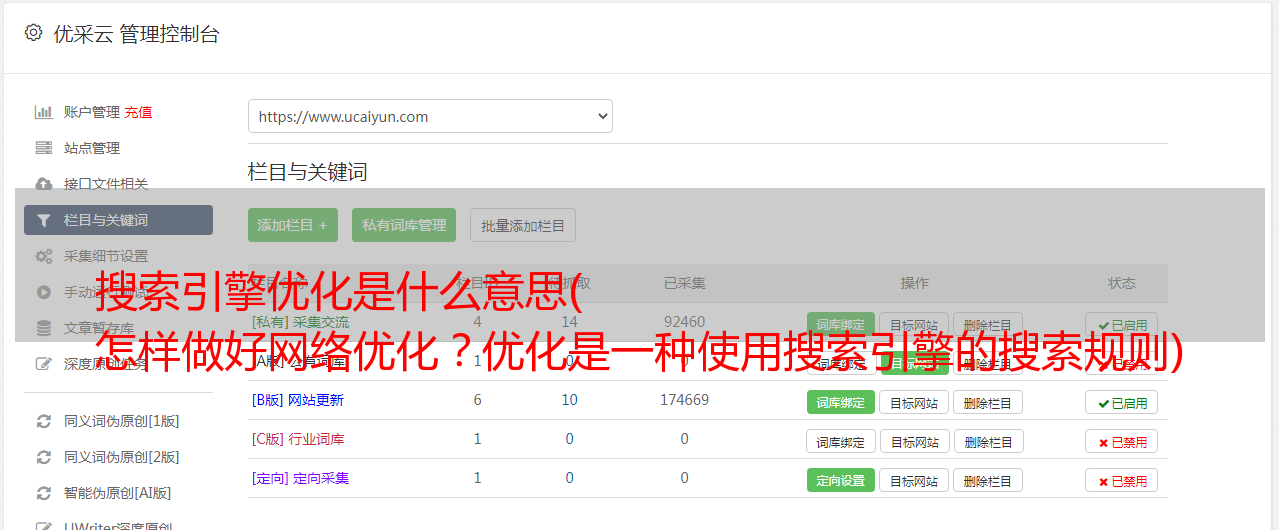This screenshot has width=1279, height=530.
Task: Click the collected count 174669
Action: click(685, 400)
